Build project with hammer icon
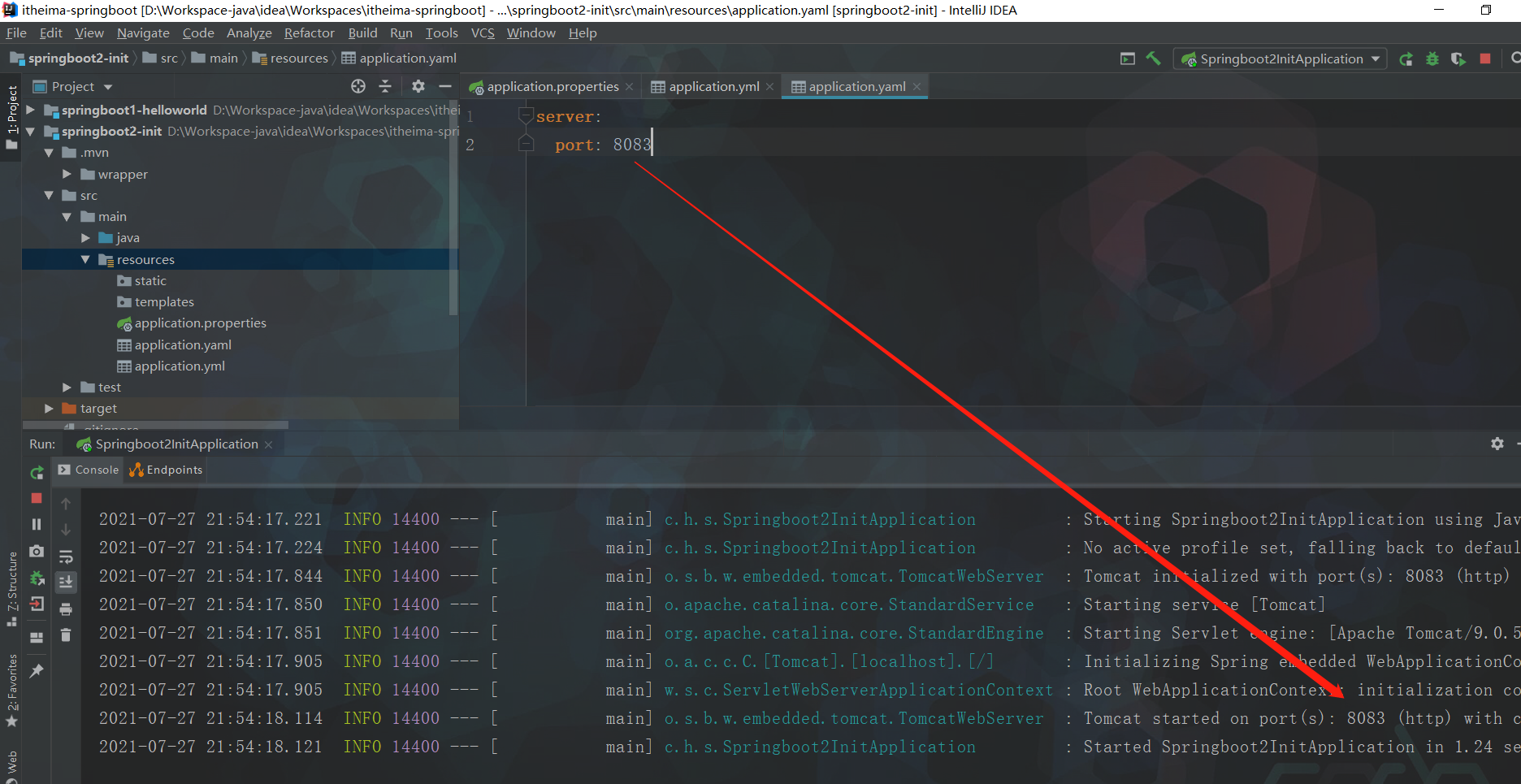Image resolution: width=1521 pixels, height=784 pixels. (x=1153, y=58)
